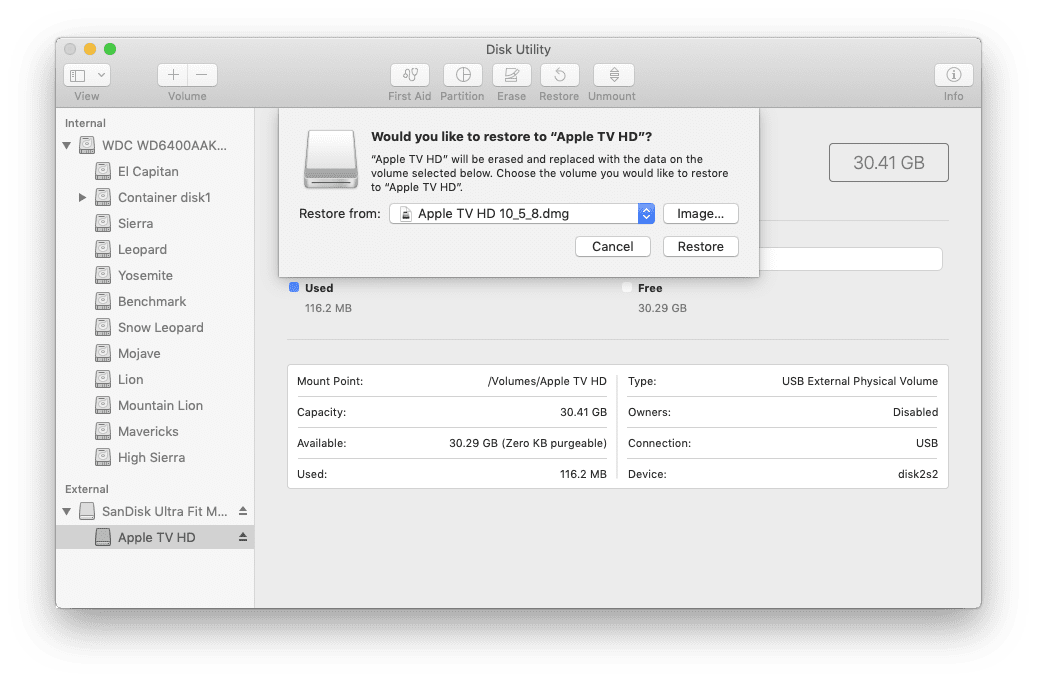Click the remove volume minus button
The height and width of the screenshot is (682, 1037).
[x=202, y=75]
